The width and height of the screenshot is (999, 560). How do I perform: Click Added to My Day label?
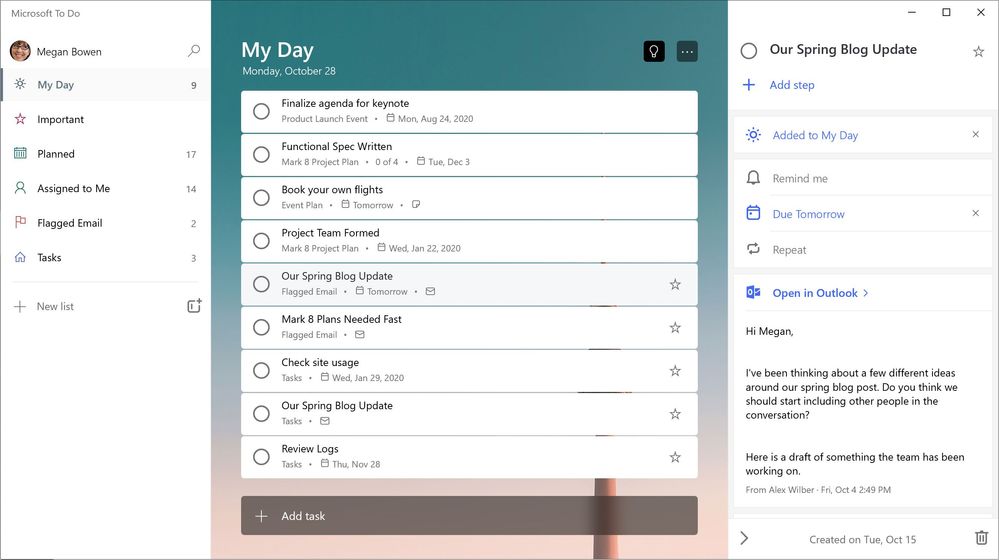point(815,135)
